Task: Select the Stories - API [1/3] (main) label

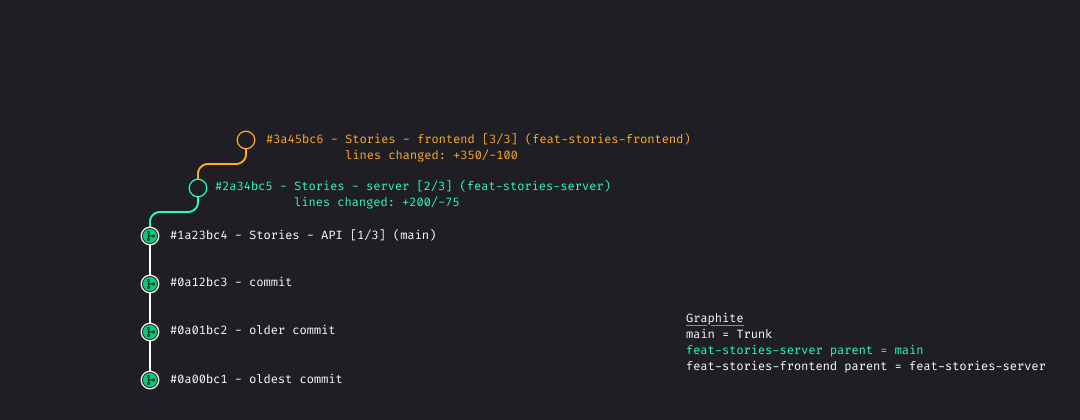Action: tap(303, 235)
